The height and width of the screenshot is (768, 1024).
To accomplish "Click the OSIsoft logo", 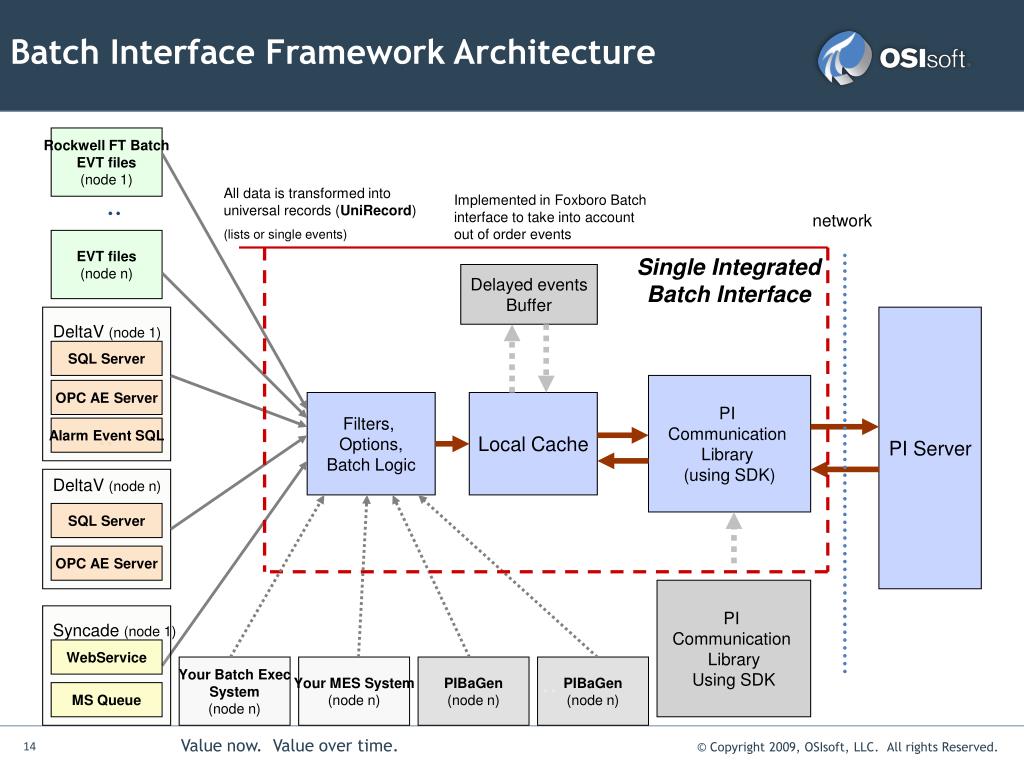I will [893, 58].
